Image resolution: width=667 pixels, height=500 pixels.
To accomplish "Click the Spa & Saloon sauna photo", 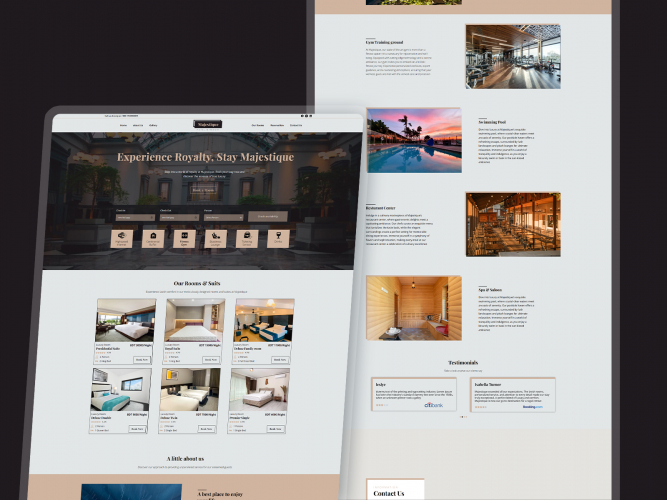I will [414, 308].
